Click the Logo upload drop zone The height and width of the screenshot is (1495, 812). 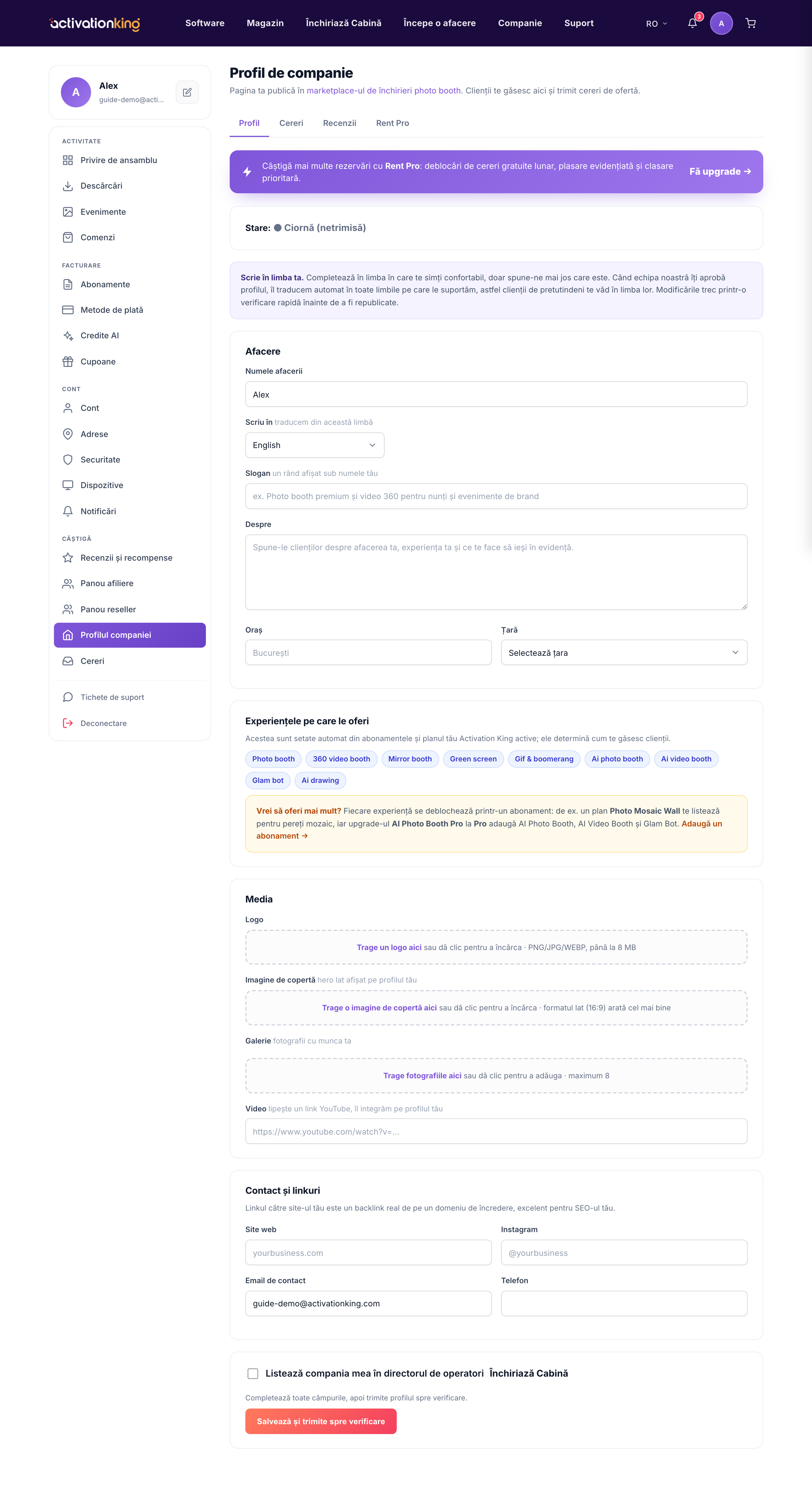pos(496,947)
